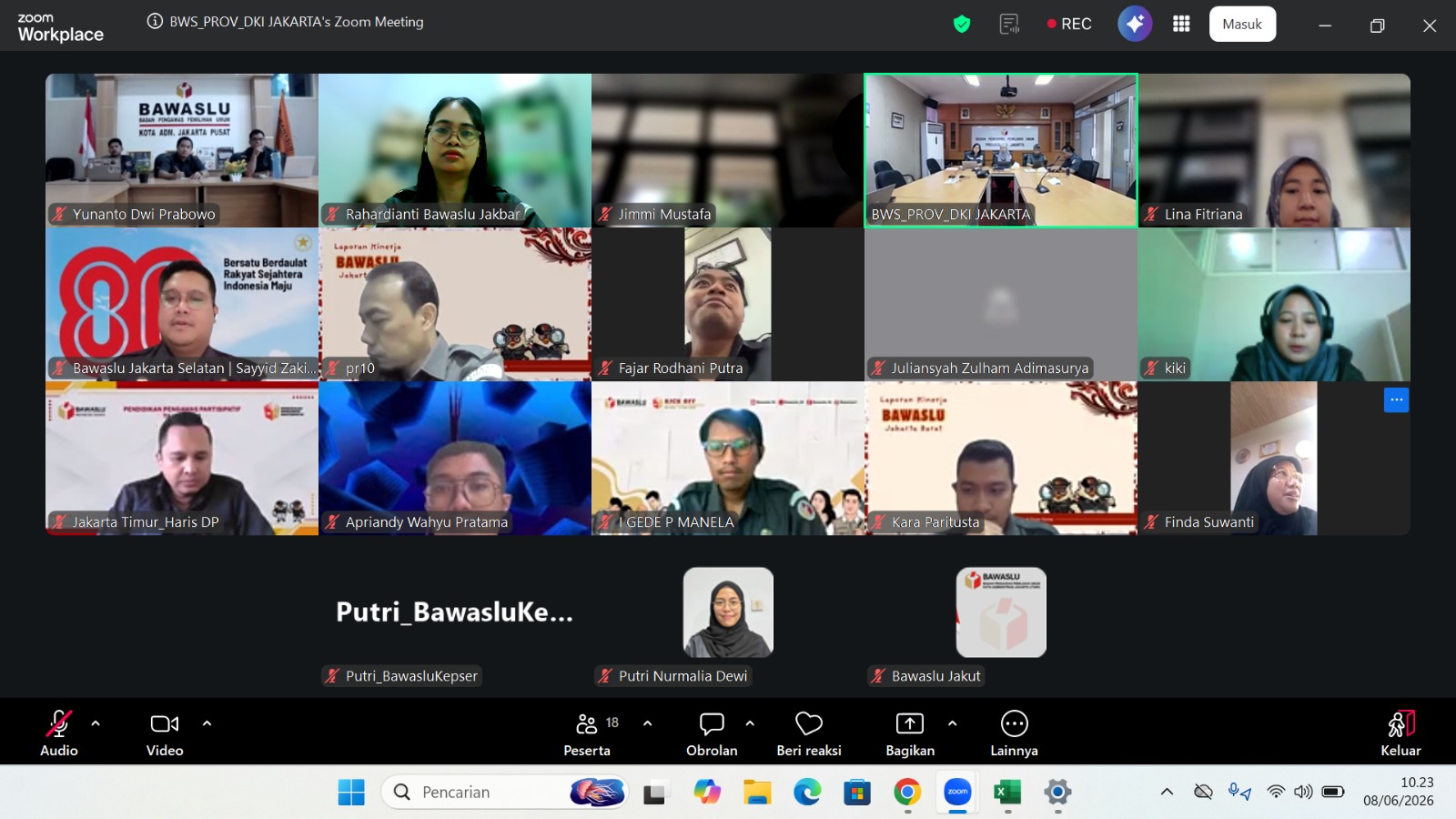This screenshot has height=819, width=1456.
Task: Click Keluar to leave the meeting
Action: click(x=1400, y=733)
